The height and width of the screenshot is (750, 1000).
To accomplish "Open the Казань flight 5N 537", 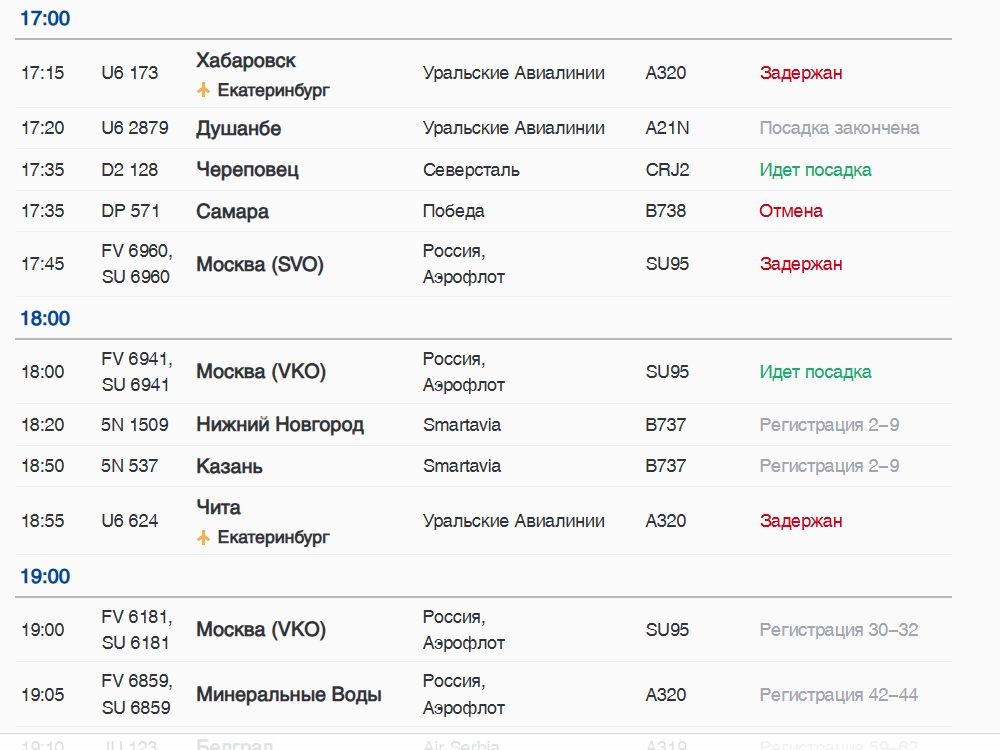I will point(483,466).
